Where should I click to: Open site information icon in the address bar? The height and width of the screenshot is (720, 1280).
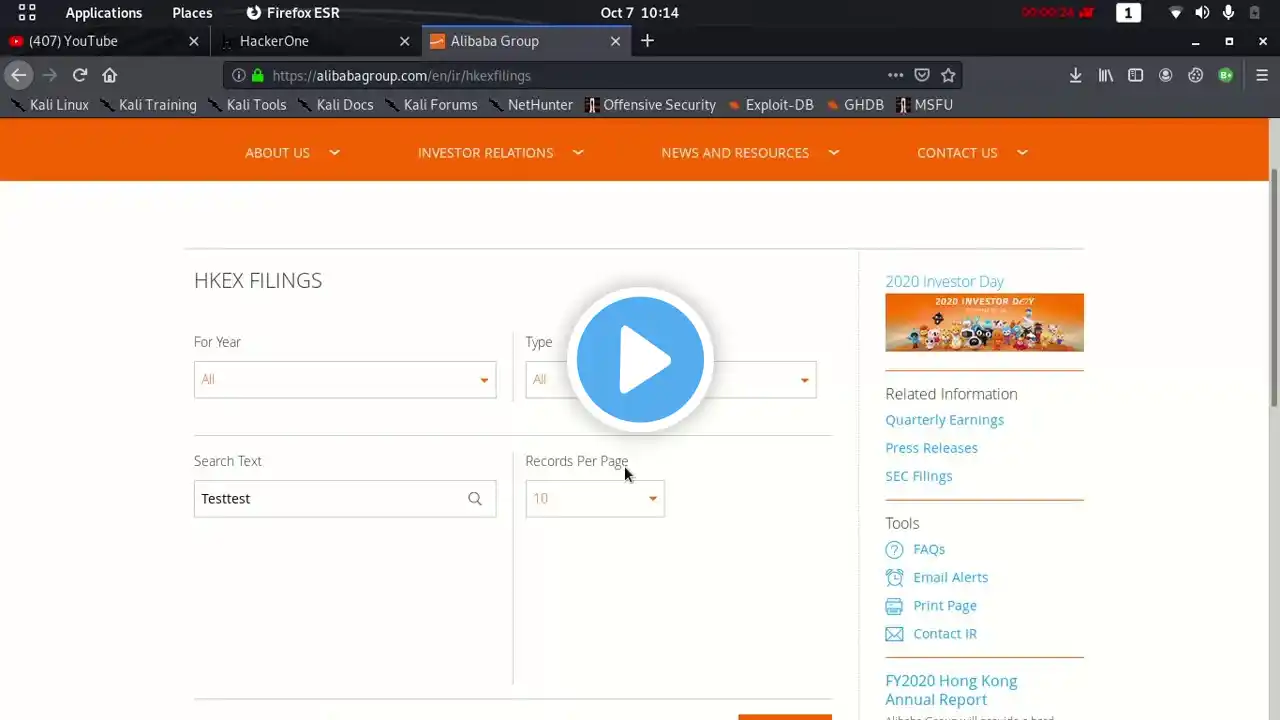tap(238, 75)
